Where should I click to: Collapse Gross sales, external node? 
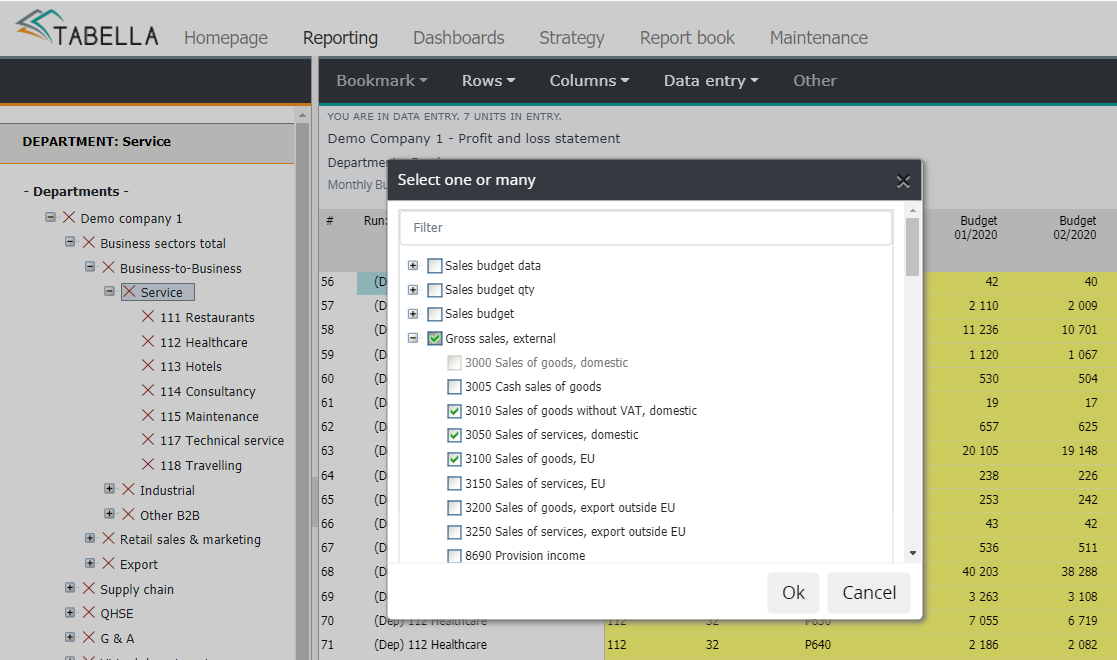pyautogui.click(x=413, y=338)
